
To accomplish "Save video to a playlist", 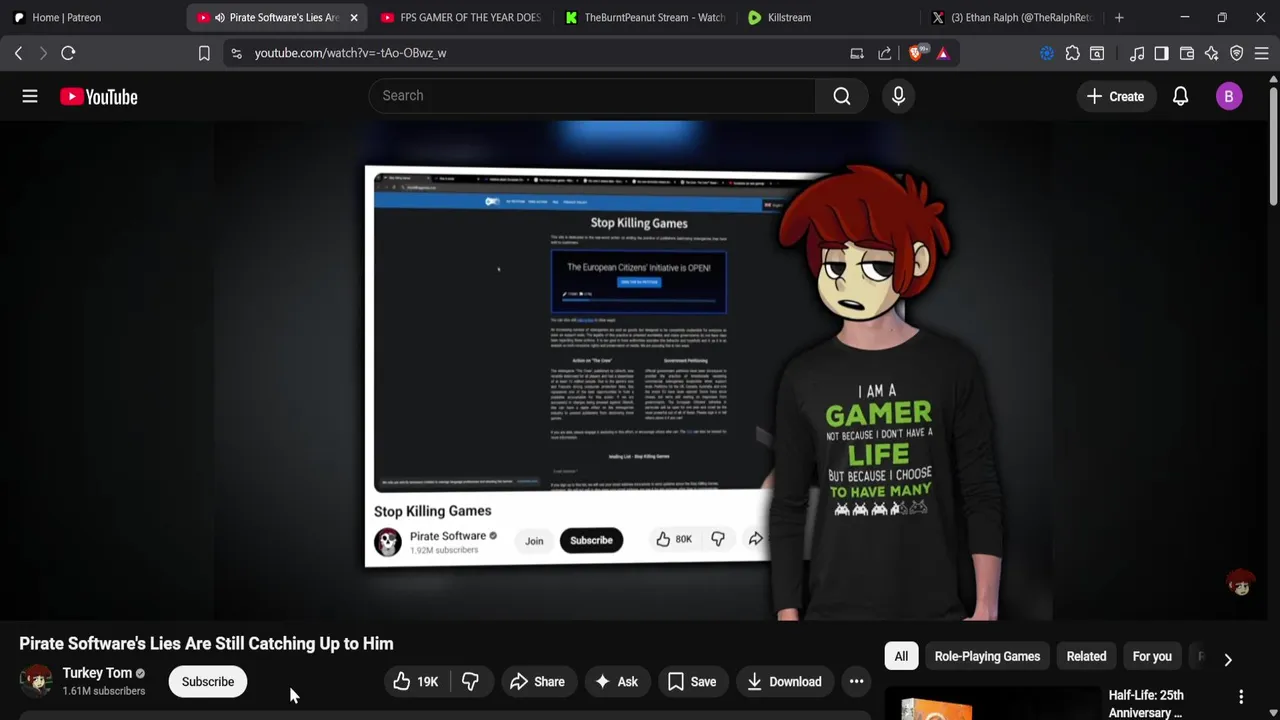I will click(692, 682).
